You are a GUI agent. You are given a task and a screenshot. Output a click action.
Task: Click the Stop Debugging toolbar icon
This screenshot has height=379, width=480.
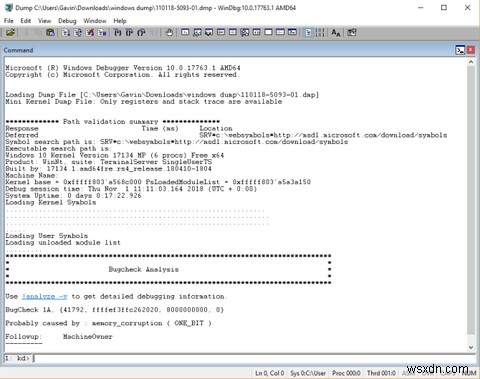[x=90, y=32]
